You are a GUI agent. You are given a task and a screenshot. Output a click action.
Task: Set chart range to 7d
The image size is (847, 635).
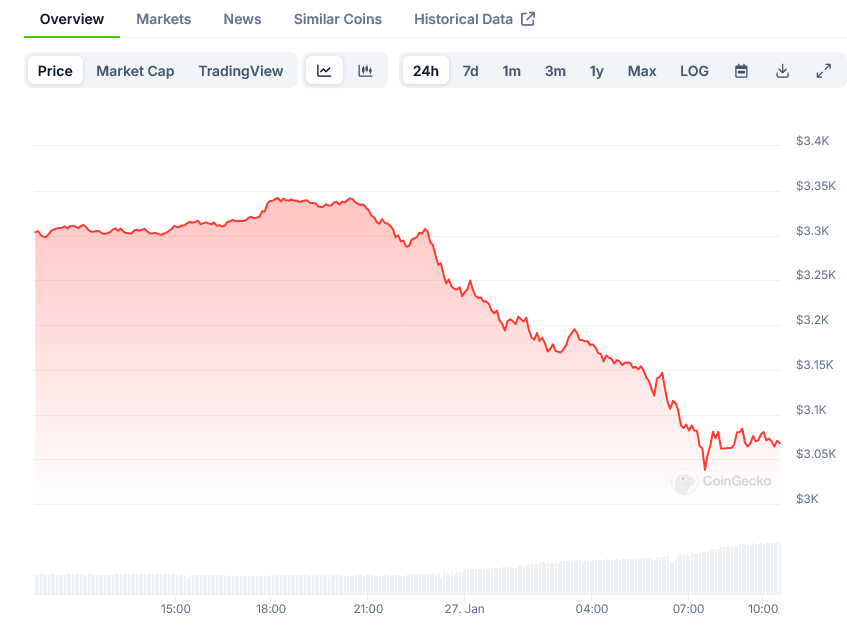click(470, 71)
